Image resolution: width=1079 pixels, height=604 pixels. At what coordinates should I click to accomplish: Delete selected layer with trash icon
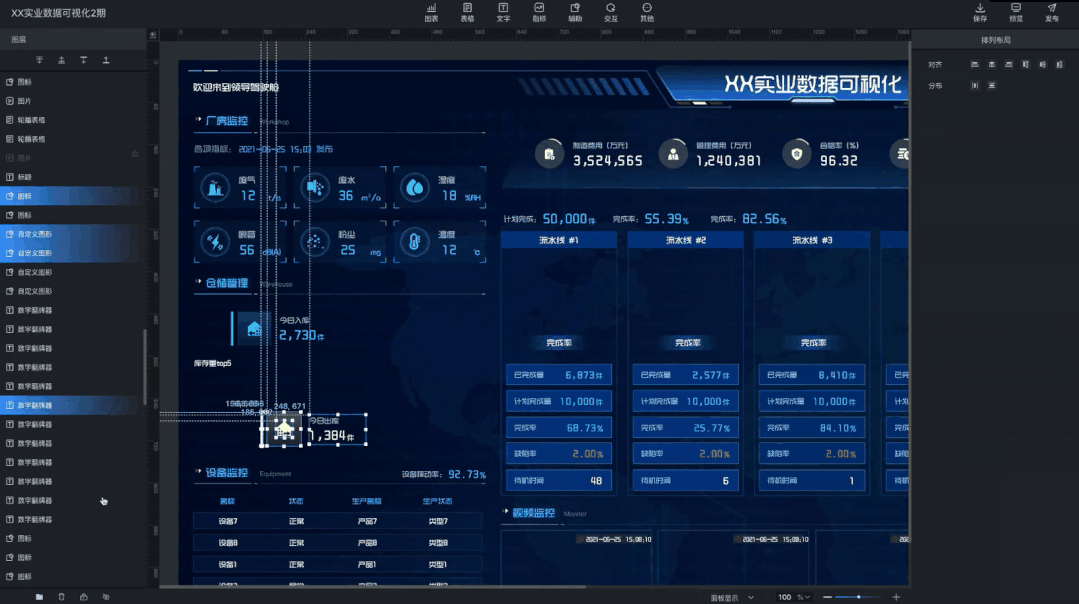pos(62,597)
